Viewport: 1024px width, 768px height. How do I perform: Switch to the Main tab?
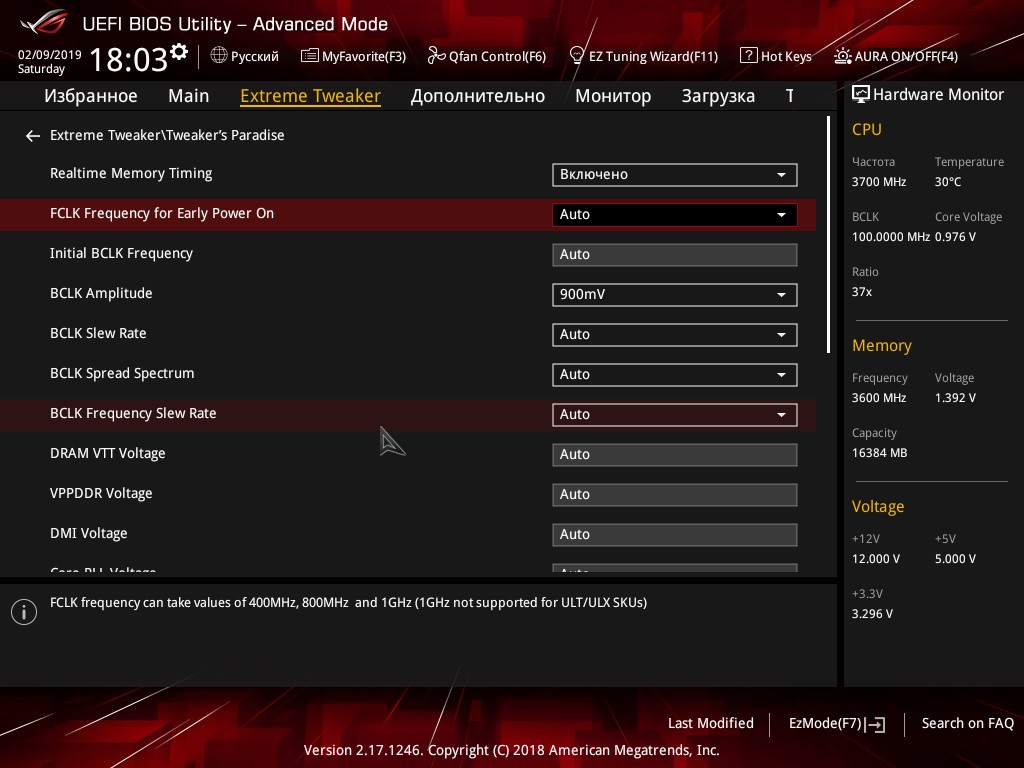[189, 96]
